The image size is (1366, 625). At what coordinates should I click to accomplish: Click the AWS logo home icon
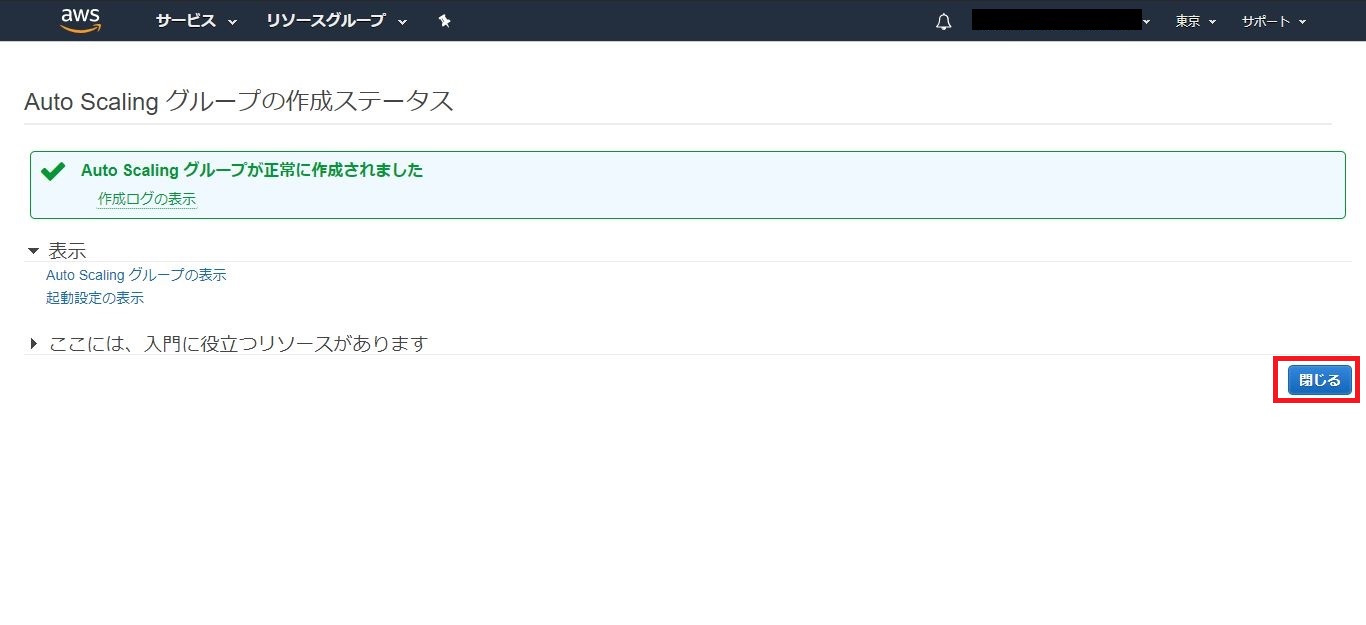80,20
